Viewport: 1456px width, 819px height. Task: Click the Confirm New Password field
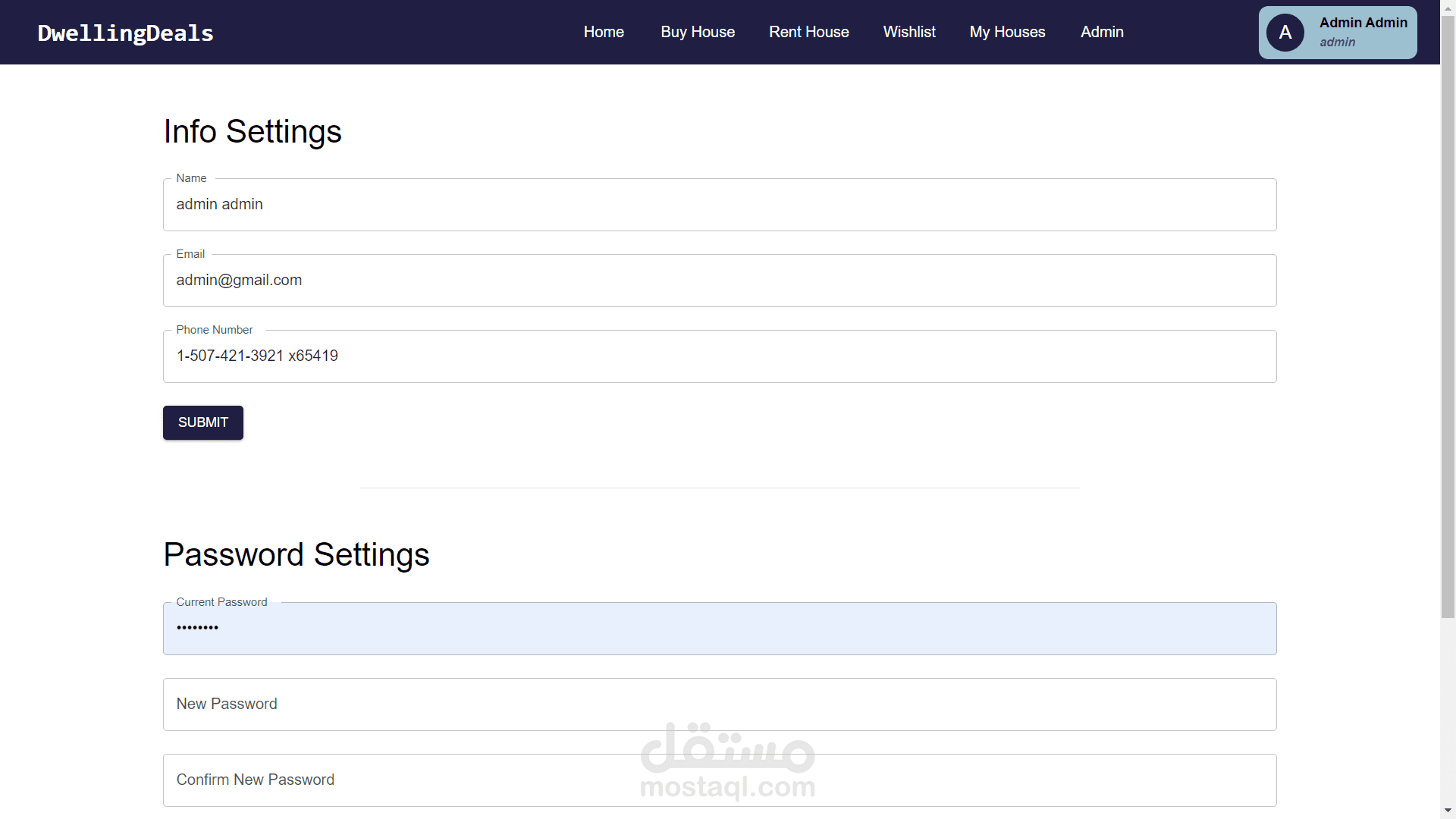click(719, 780)
